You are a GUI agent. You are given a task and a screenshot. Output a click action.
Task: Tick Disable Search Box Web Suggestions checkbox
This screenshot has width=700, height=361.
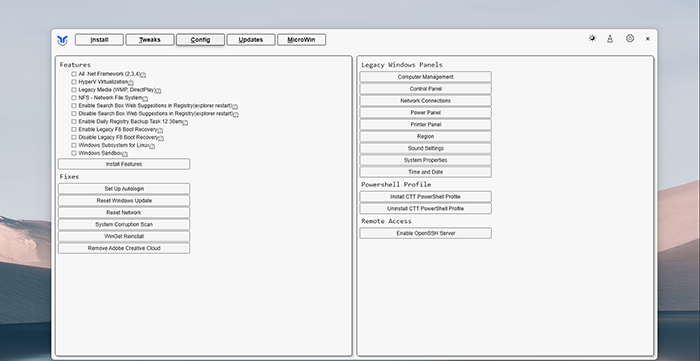pos(74,114)
